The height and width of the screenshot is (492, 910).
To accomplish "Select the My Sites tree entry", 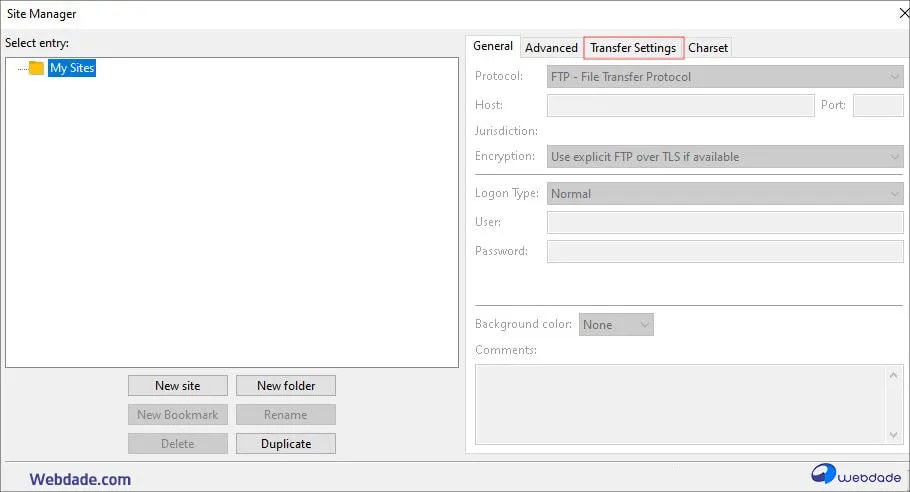I will click(72, 68).
